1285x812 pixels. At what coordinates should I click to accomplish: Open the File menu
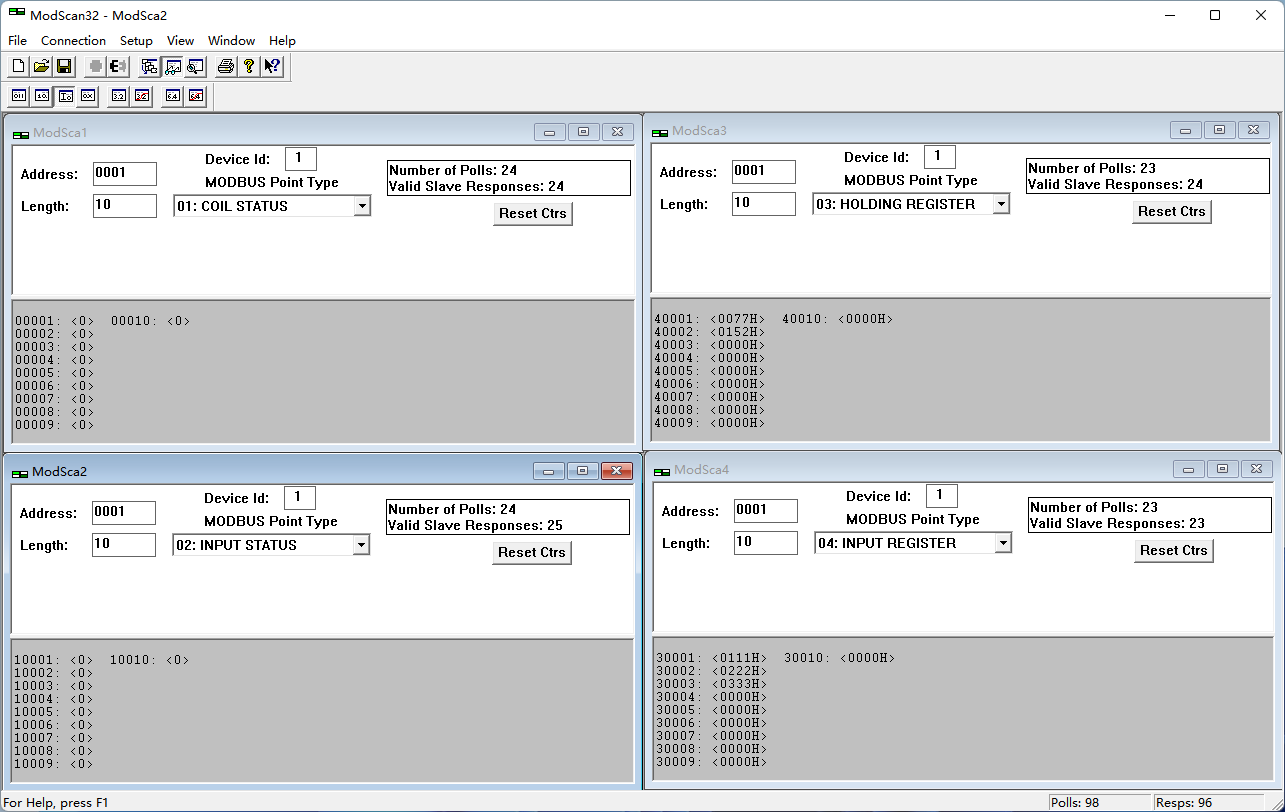click(17, 41)
